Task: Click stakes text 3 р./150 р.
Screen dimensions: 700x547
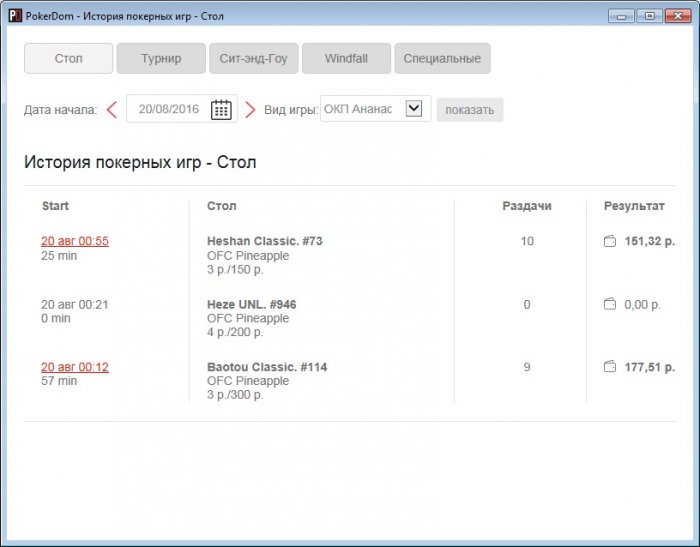Action: point(235,270)
